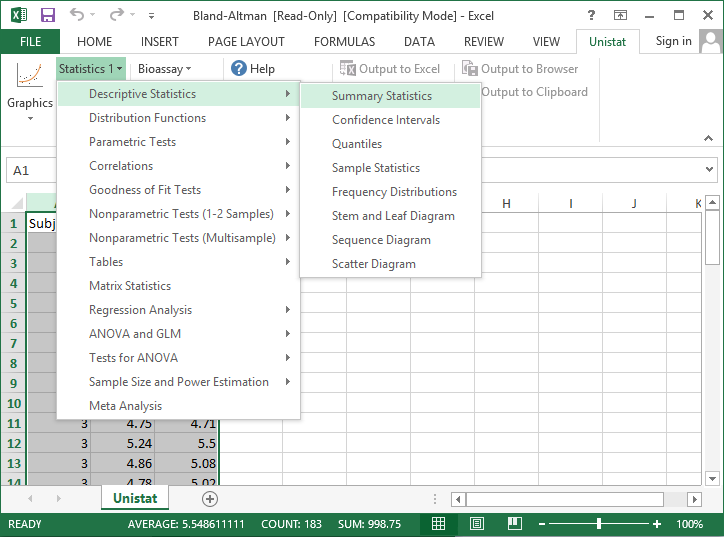The width and height of the screenshot is (724, 537).
Task: Open Ribbon Display Options
Action: click(620, 15)
